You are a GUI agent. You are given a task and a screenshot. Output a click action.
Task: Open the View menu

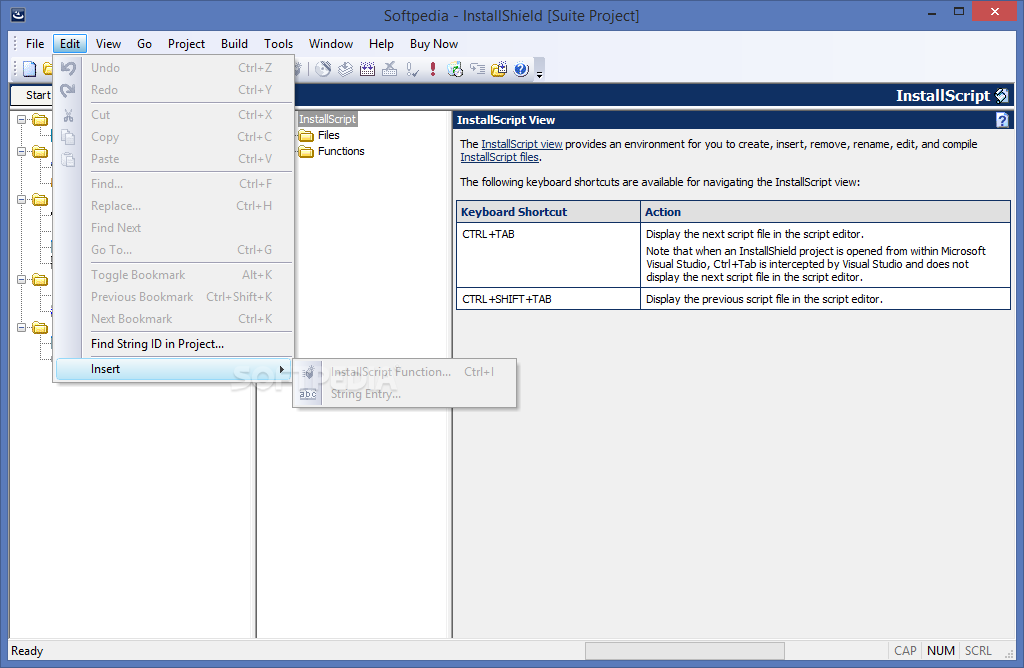[108, 44]
